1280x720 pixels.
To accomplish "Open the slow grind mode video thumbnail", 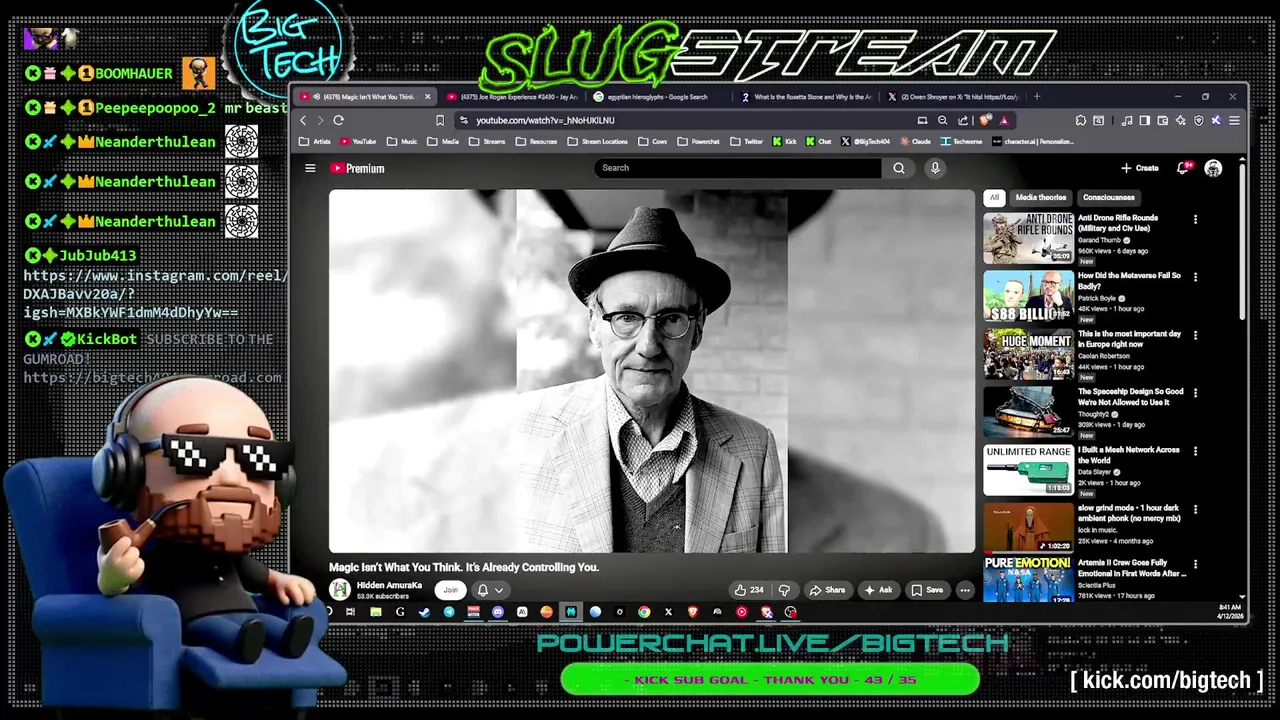I will [1028, 527].
